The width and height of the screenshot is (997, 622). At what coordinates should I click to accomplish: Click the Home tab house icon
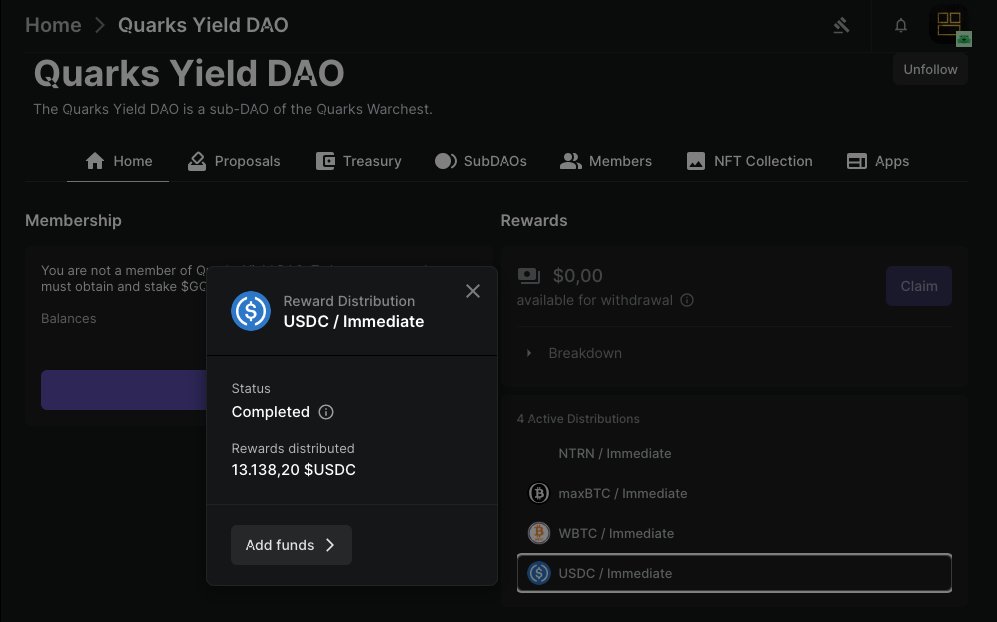95,161
